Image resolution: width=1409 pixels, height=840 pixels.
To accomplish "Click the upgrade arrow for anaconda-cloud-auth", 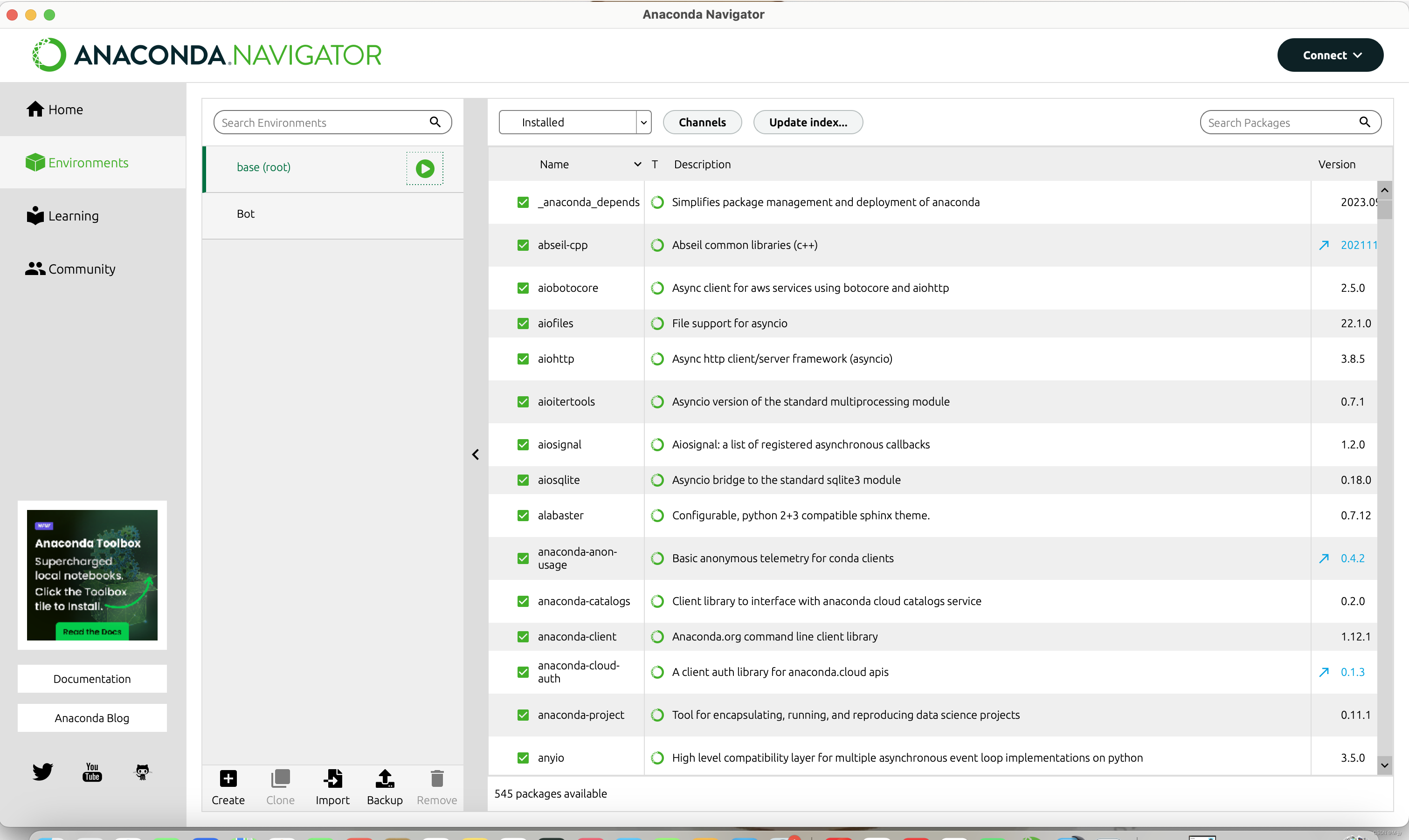I will (x=1324, y=672).
